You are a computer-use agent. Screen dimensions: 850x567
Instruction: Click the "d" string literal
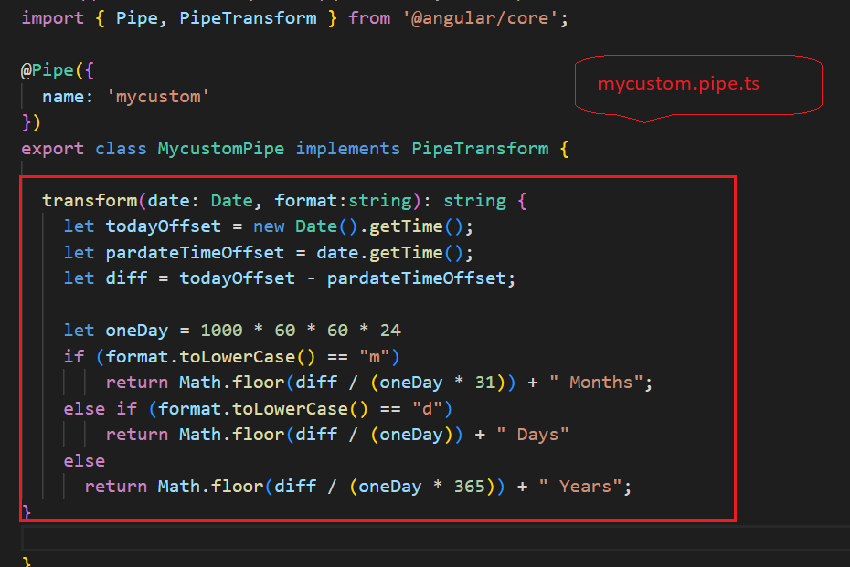(427, 409)
